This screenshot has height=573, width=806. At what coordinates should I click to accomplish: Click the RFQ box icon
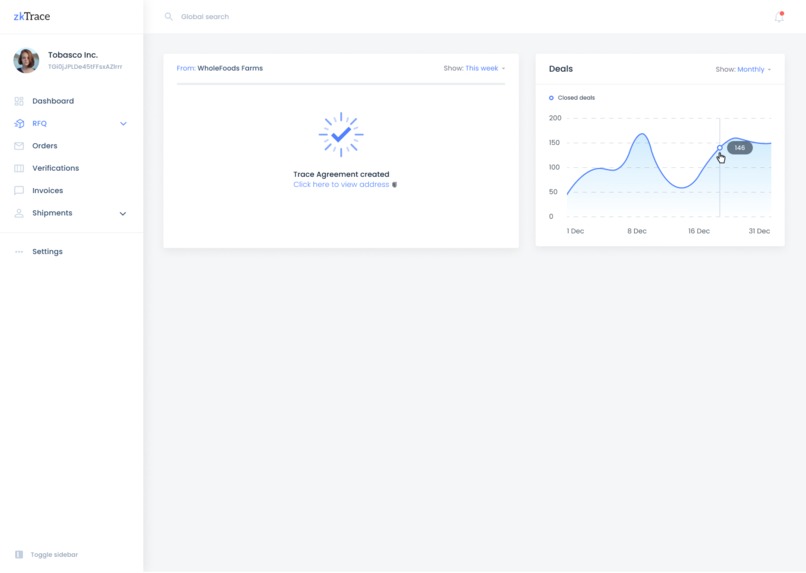[x=19, y=123]
